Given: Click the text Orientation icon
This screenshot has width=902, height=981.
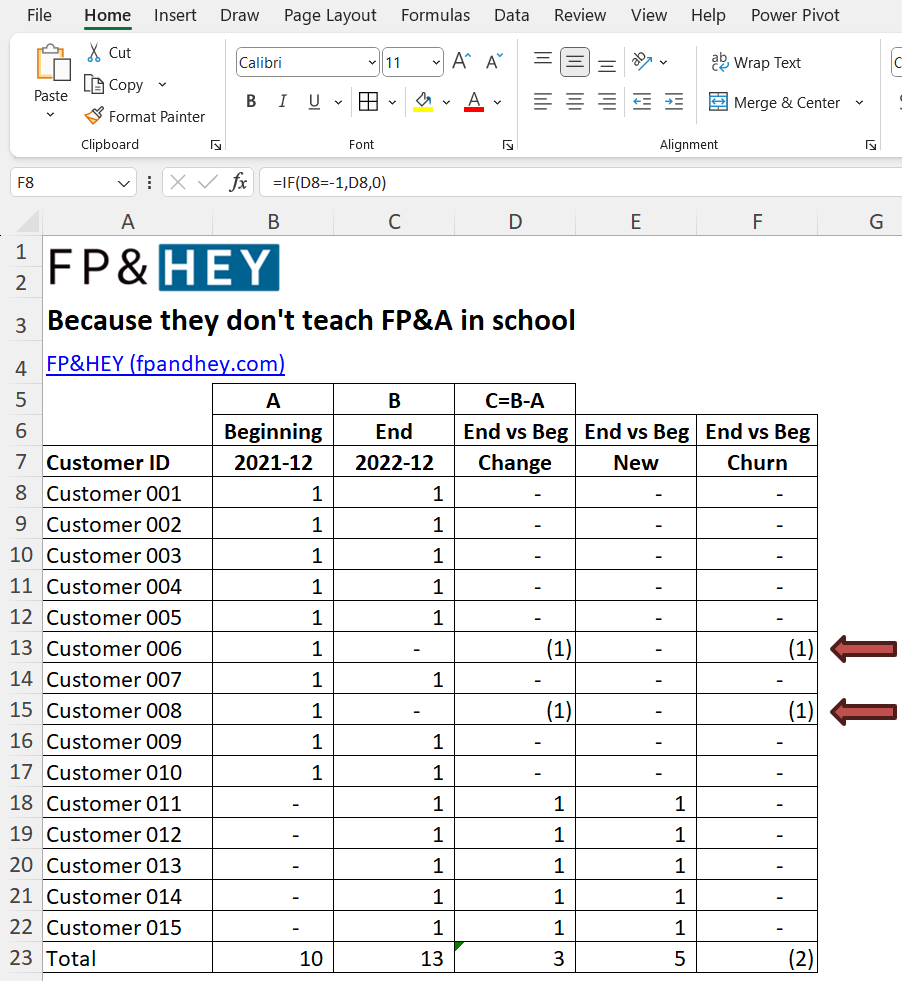Looking at the screenshot, I should point(642,61).
